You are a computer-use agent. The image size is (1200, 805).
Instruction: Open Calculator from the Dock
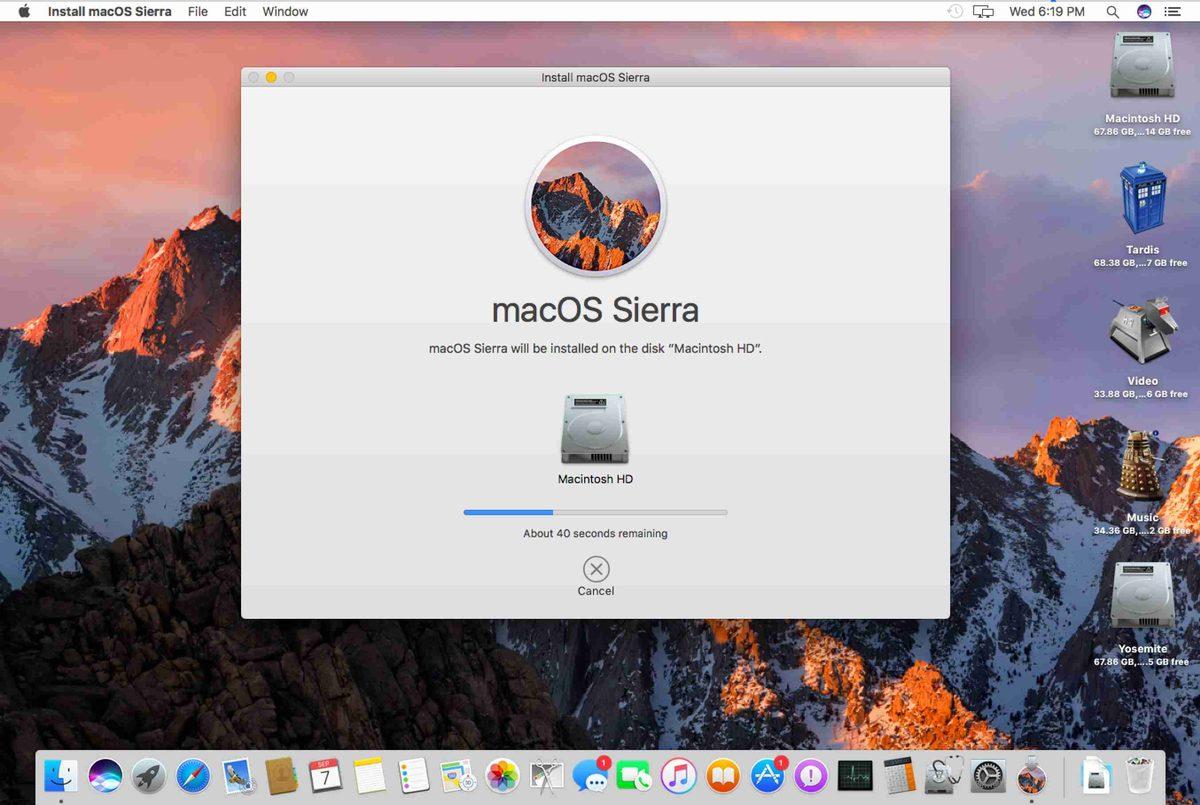coord(898,775)
